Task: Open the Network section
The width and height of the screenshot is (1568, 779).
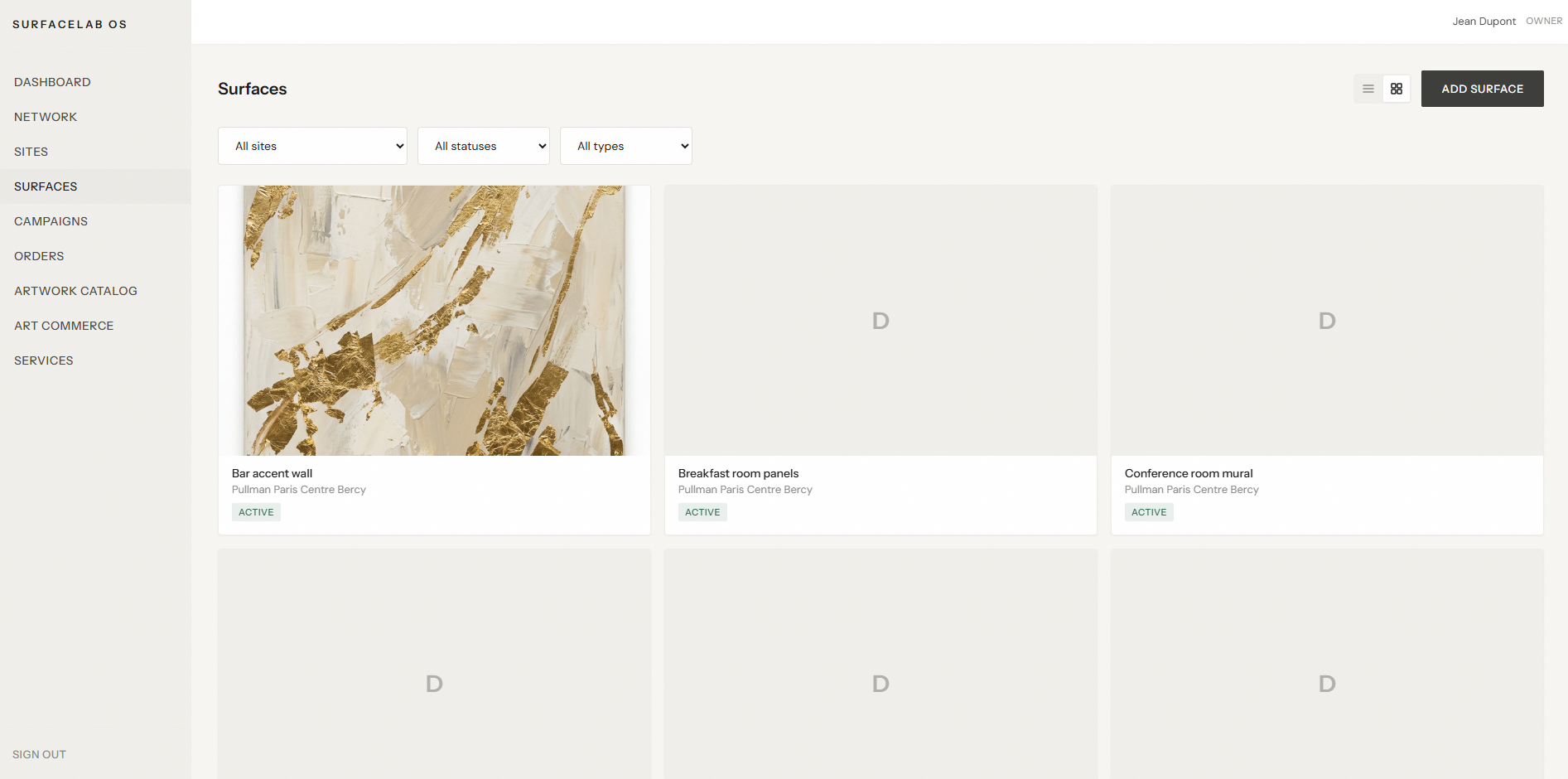Action: [46, 117]
